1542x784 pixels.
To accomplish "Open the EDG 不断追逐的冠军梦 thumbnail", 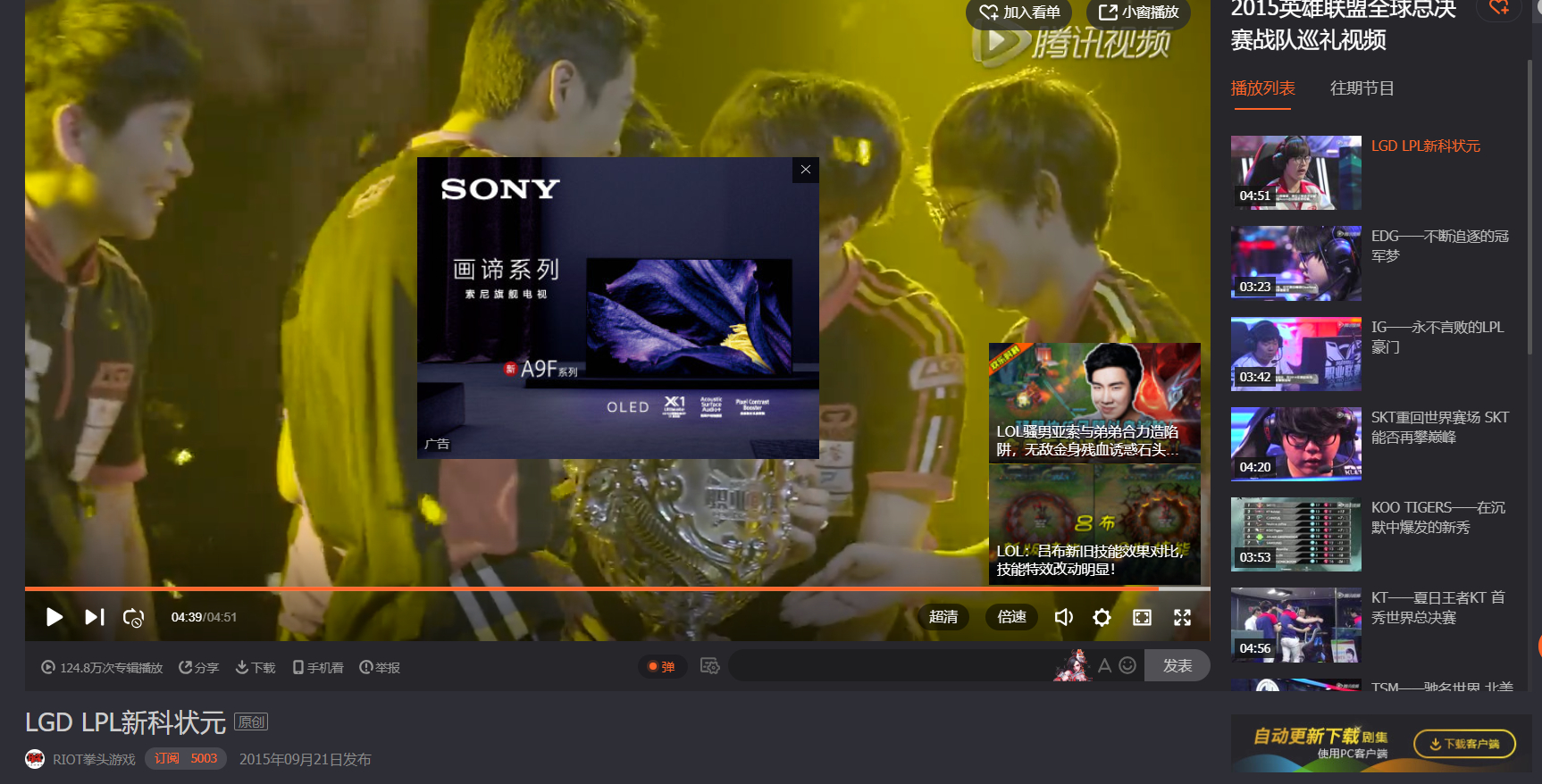I will click(1296, 263).
